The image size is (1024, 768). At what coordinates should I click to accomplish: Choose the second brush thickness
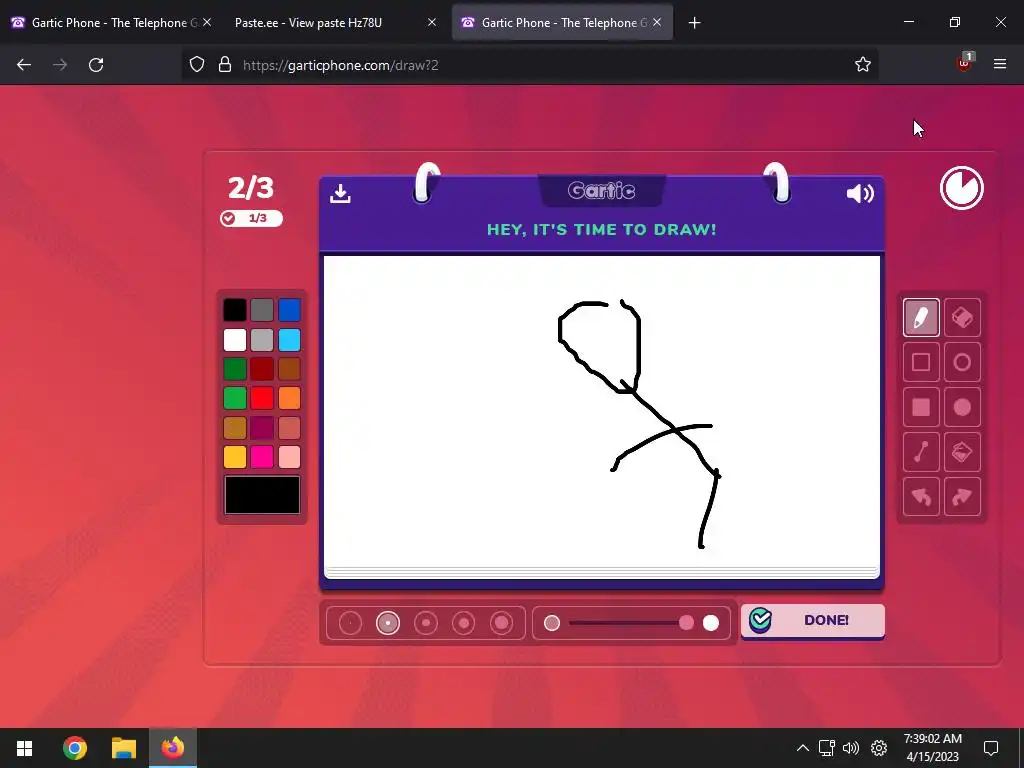pyautogui.click(x=388, y=623)
